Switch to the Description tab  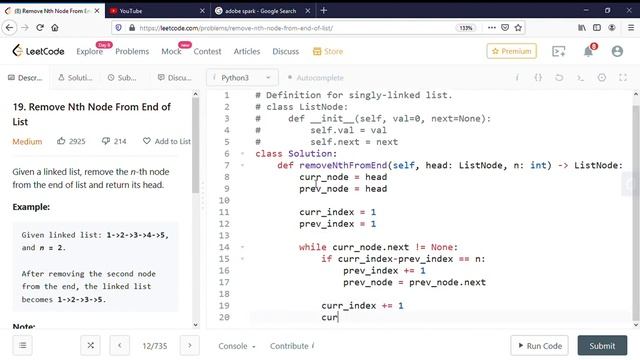pyautogui.click(x=25, y=77)
